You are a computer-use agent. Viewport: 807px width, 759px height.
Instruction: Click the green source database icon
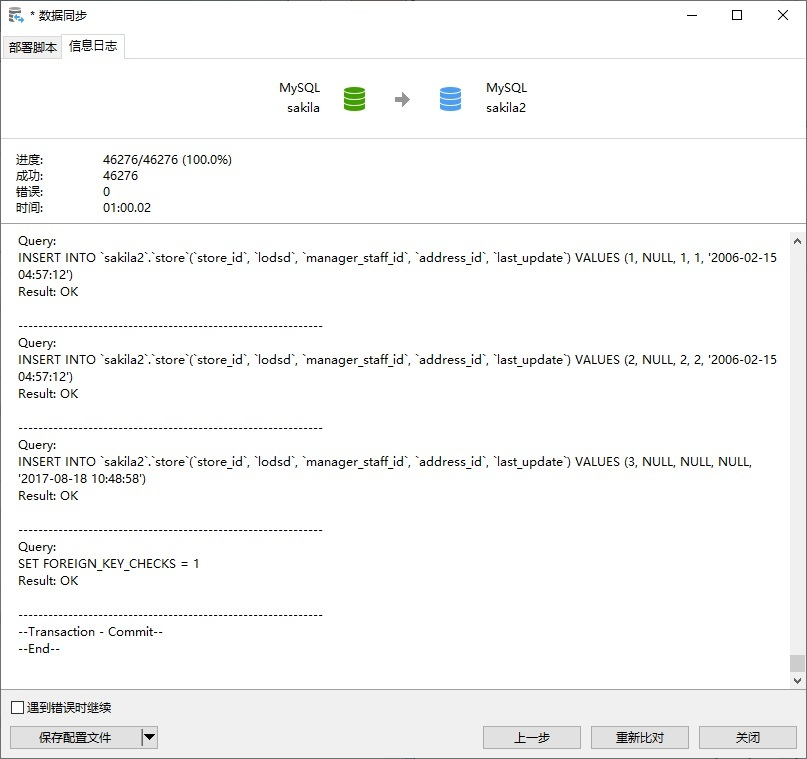(x=354, y=99)
